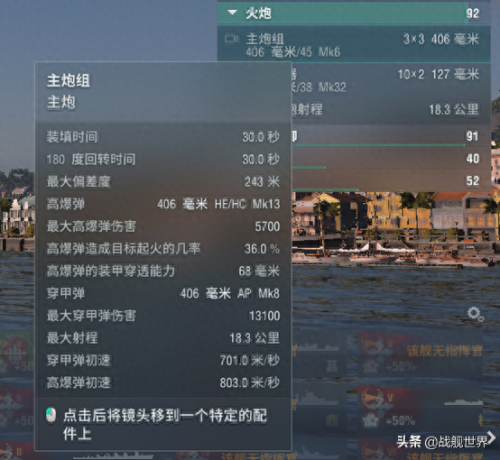Select the 火炮 rating bar showing 92
The image size is (500, 460).
click(354, 13)
